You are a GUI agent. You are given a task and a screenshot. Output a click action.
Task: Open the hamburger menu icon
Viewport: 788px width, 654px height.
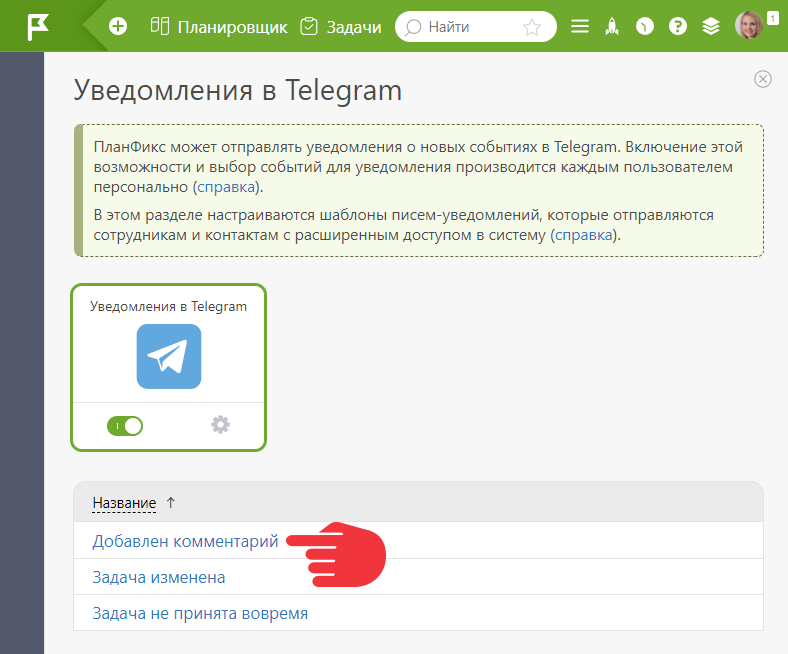click(x=579, y=26)
